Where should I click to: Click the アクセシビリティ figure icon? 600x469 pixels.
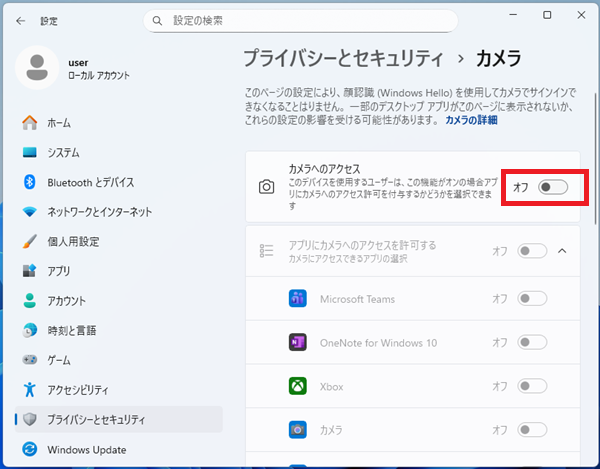[x=29, y=389]
